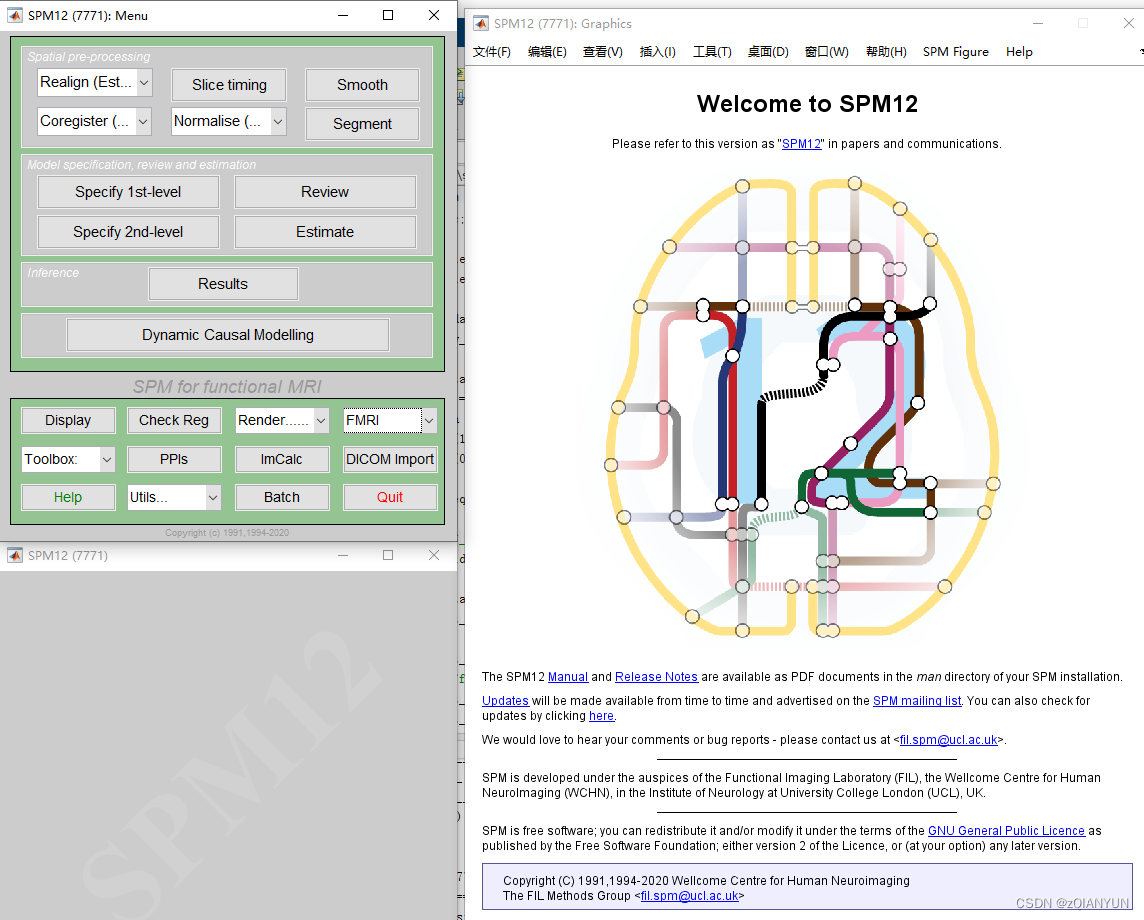Open the 窗口(W) menu

click(x=827, y=52)
